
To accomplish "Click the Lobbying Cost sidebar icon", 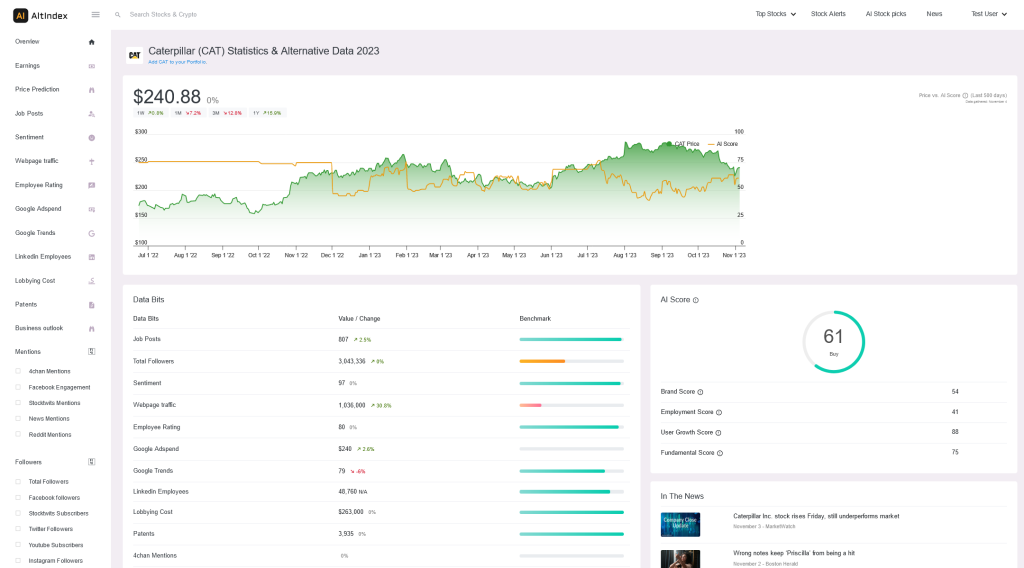I will coord(91,281).
